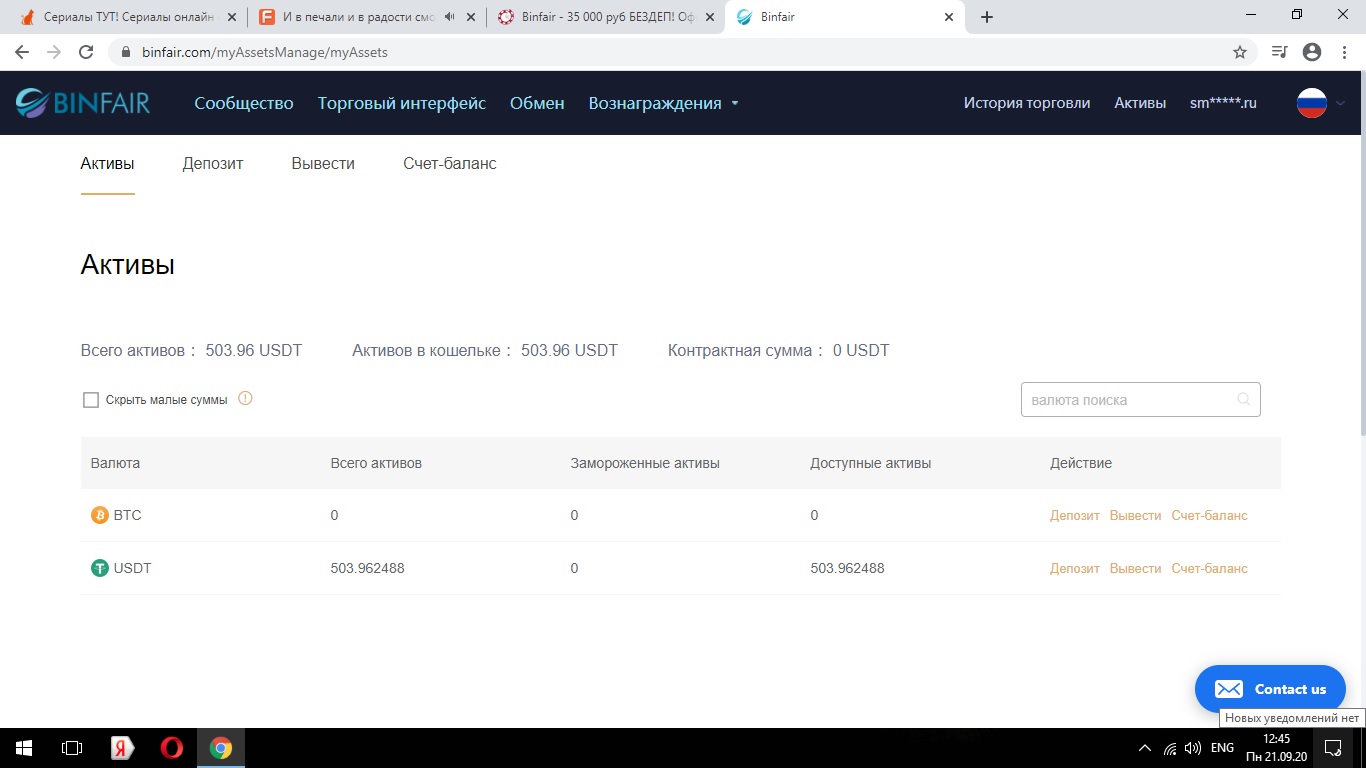Open the Сообщество menu item

point(244,103)
